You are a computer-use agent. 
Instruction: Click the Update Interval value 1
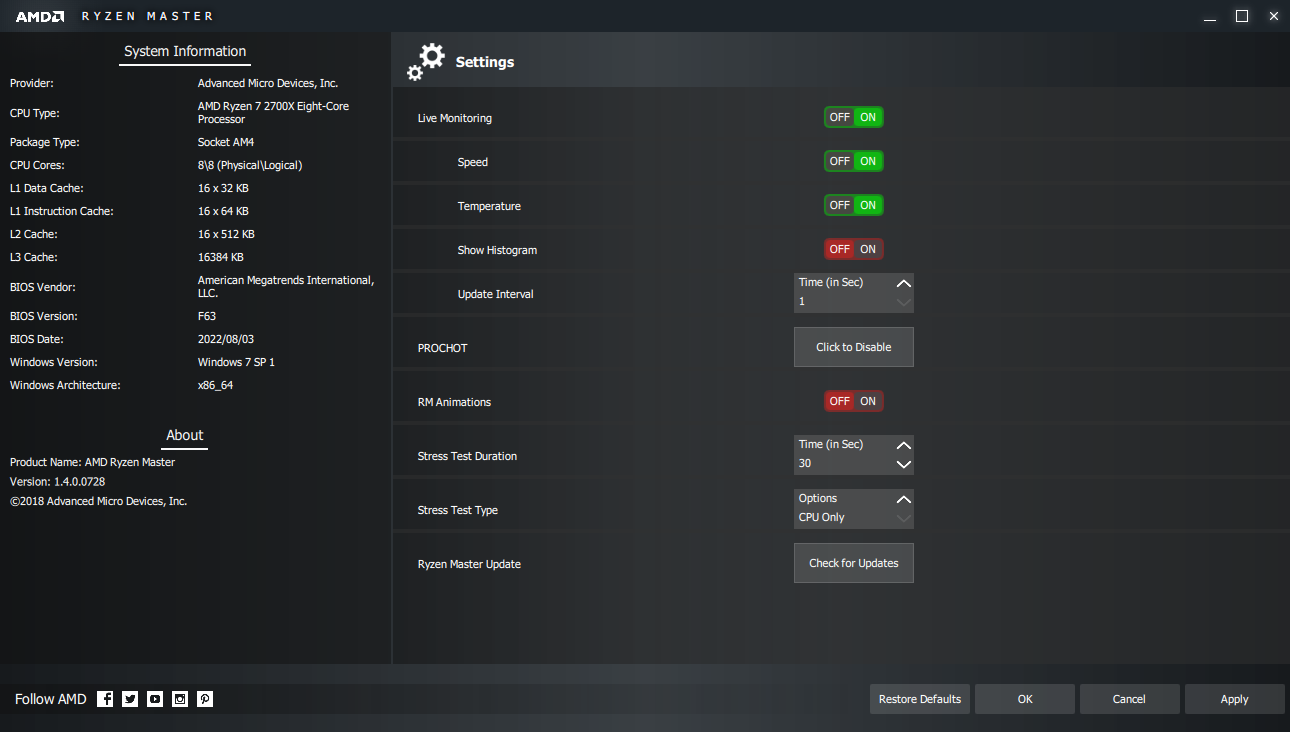tap(802, 301)
